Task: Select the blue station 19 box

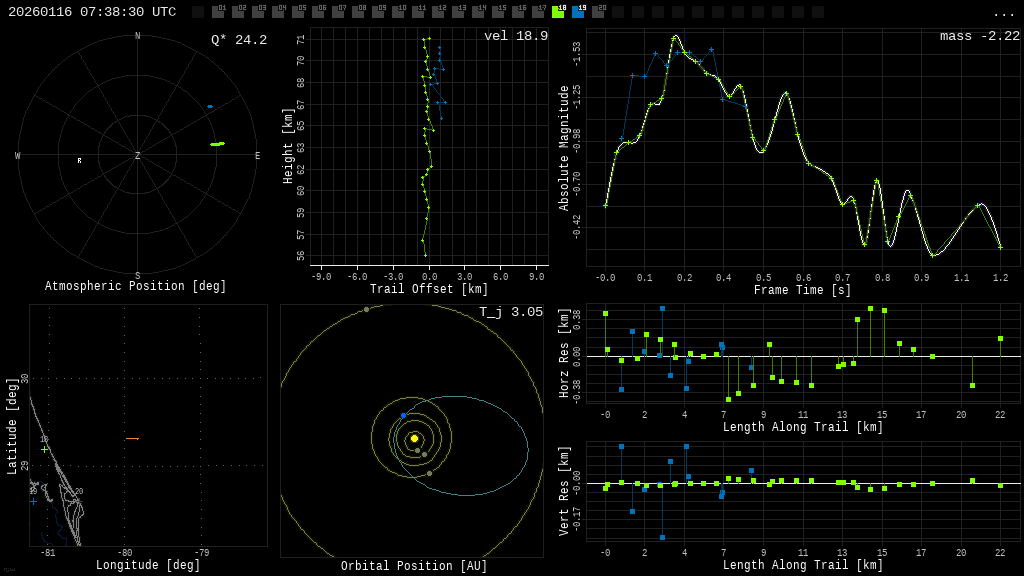Action: pos(578,12)
